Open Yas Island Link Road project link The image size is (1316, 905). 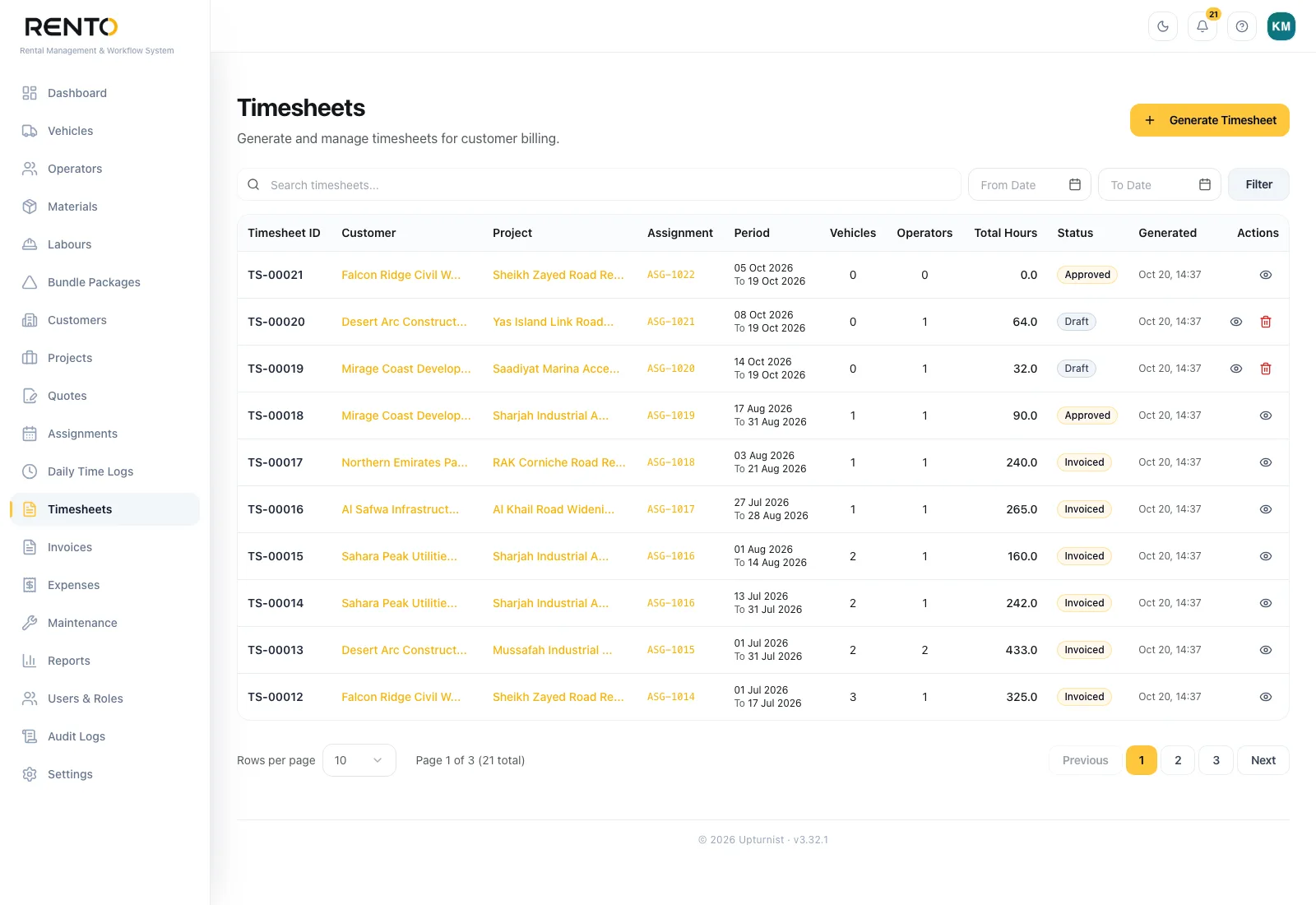[x=553, y=322]
